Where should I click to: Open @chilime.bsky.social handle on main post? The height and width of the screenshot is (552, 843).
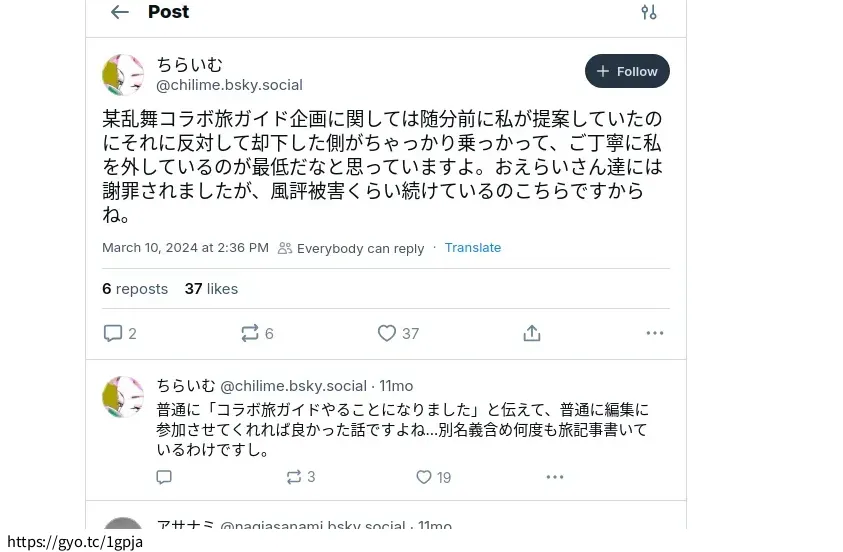(229, 85)
